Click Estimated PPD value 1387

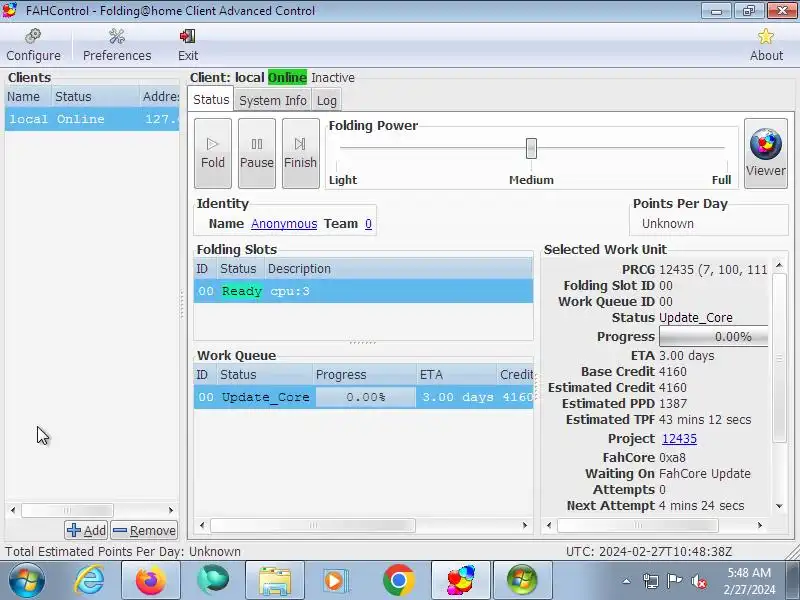[x=673, y=404]
